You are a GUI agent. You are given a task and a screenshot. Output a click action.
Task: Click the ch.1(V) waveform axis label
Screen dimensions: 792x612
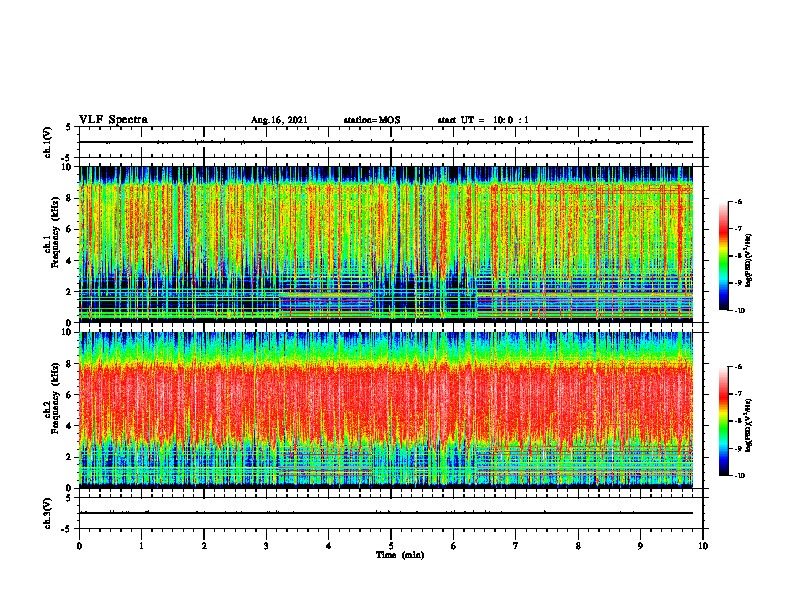[x=48, y=142]
